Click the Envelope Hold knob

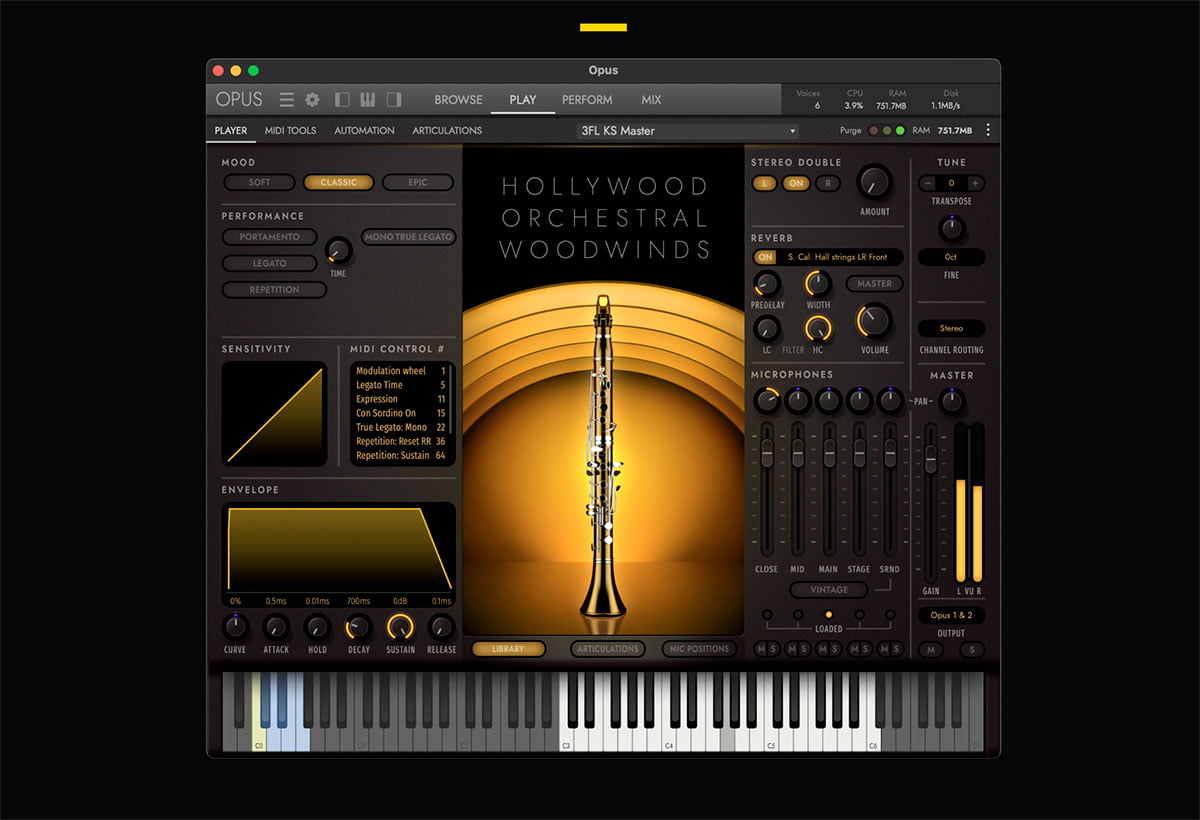point(317,627)
